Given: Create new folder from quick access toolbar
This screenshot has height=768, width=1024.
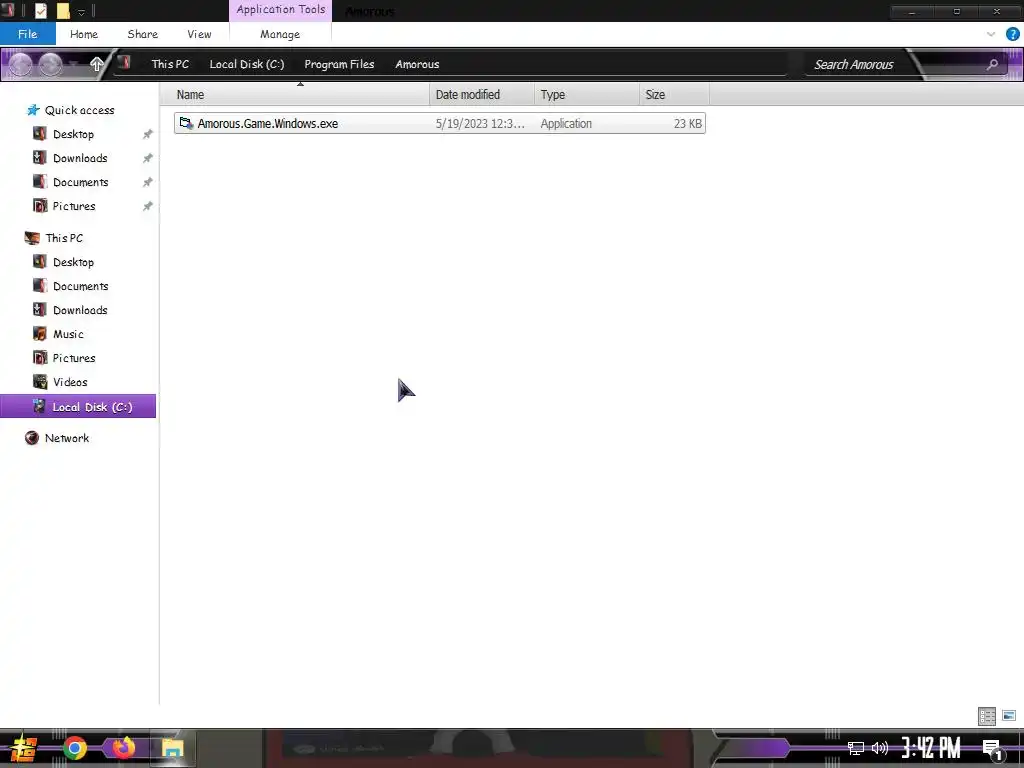Looking at the screenshot, I should 63,10.
